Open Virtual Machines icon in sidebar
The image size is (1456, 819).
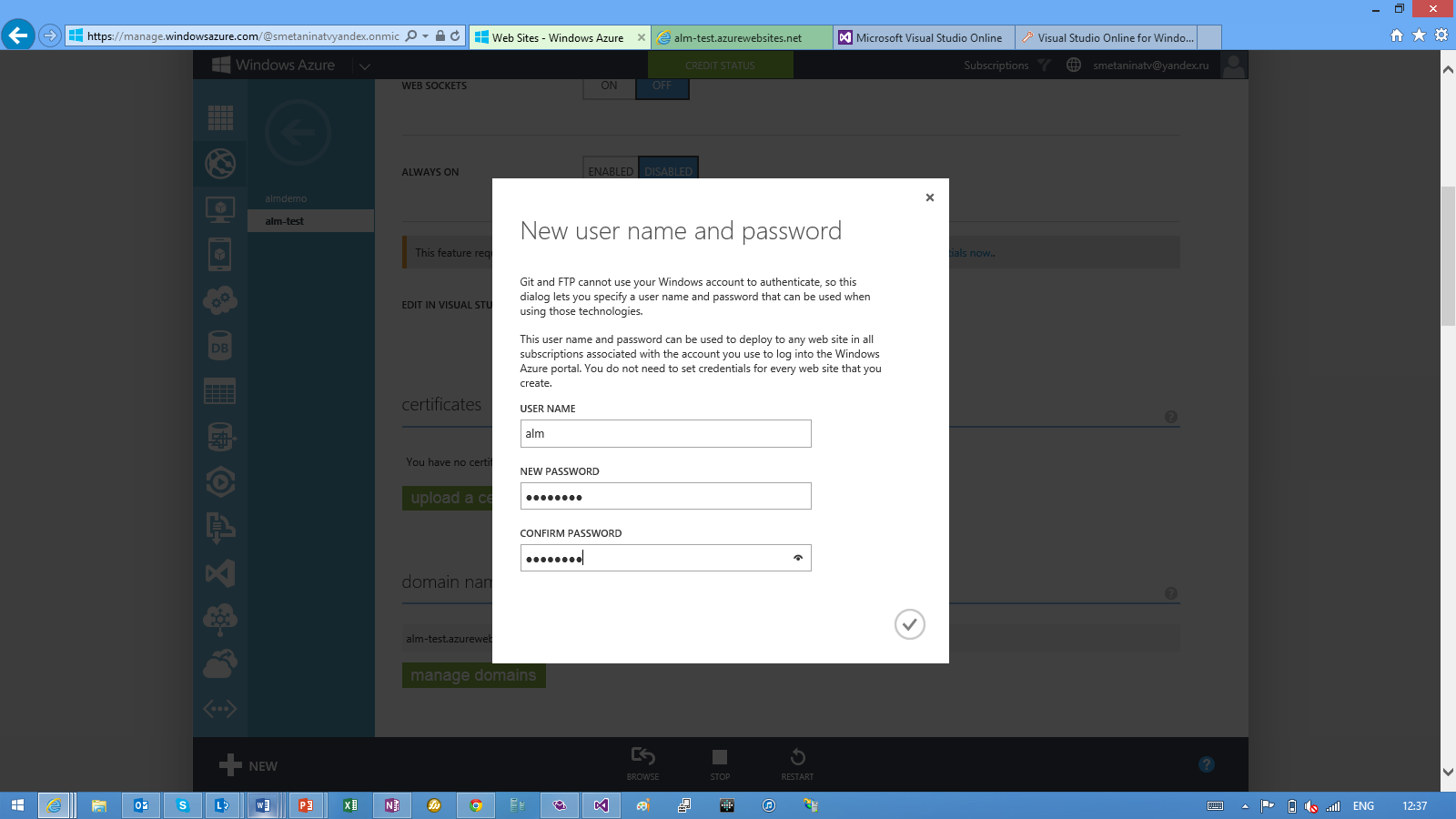pos(220,209)
